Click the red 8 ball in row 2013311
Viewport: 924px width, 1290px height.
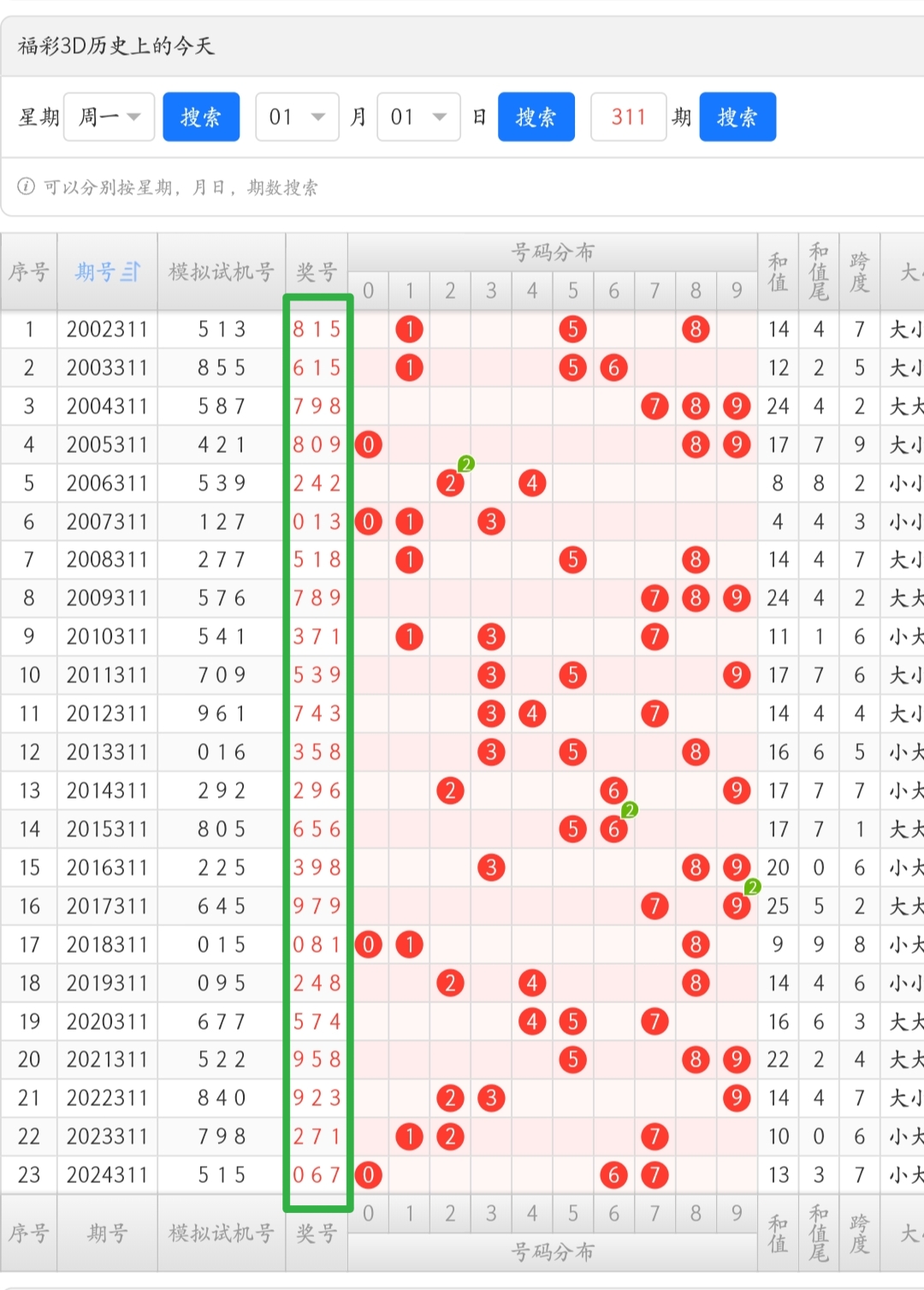pos(696,752)
